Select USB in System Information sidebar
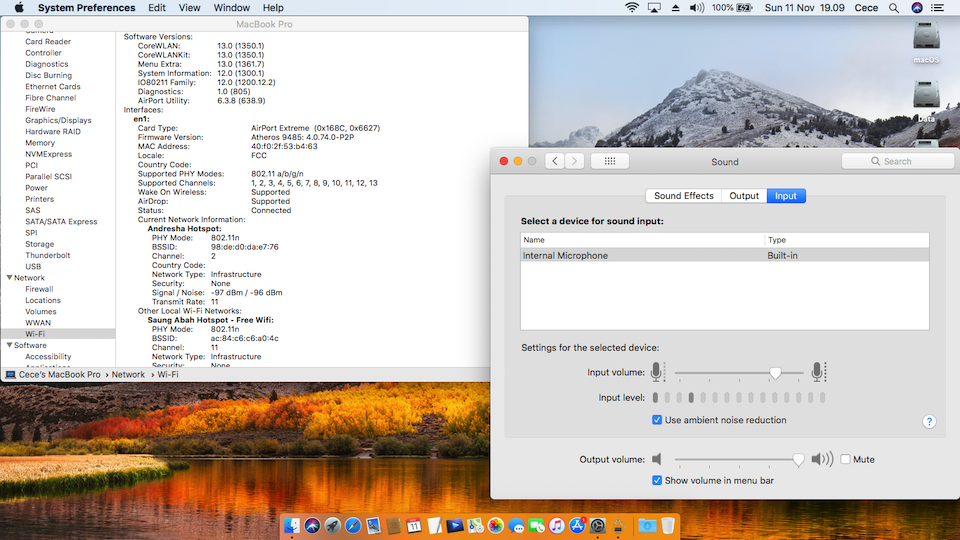960x540 pixels. click(x=33, y=266)
